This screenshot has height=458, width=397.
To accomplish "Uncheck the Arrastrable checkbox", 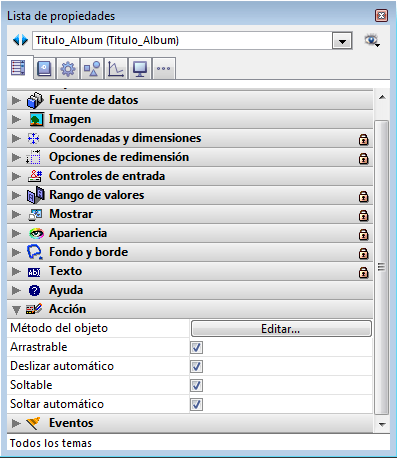I will coord(196,348).
